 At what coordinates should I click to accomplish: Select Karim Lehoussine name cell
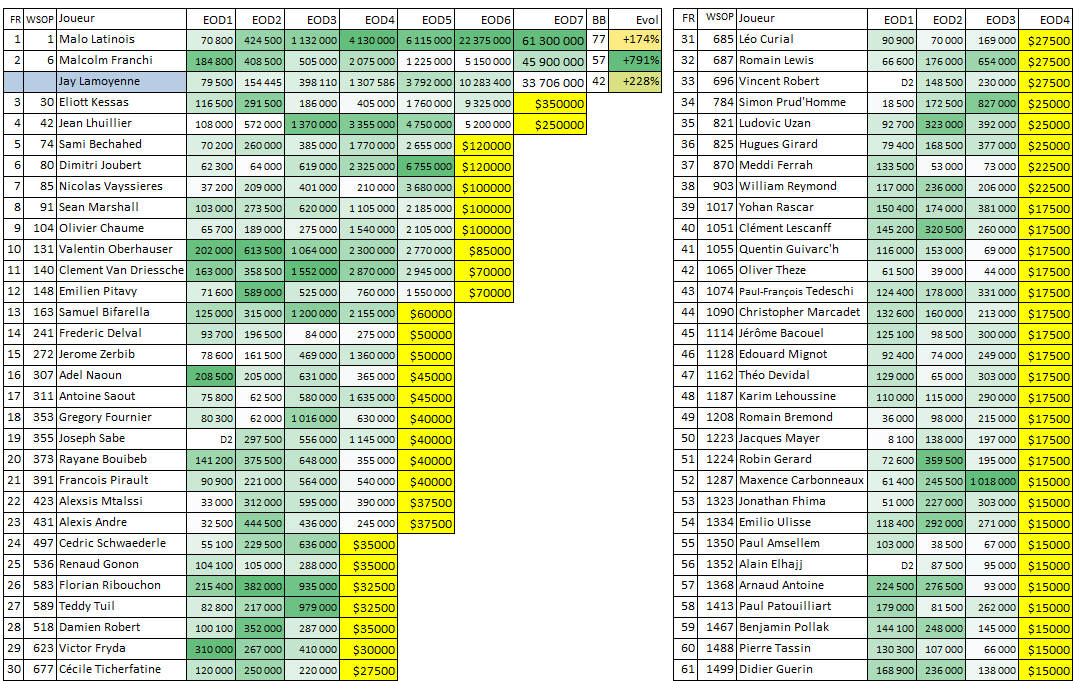[x=802, y=397]
